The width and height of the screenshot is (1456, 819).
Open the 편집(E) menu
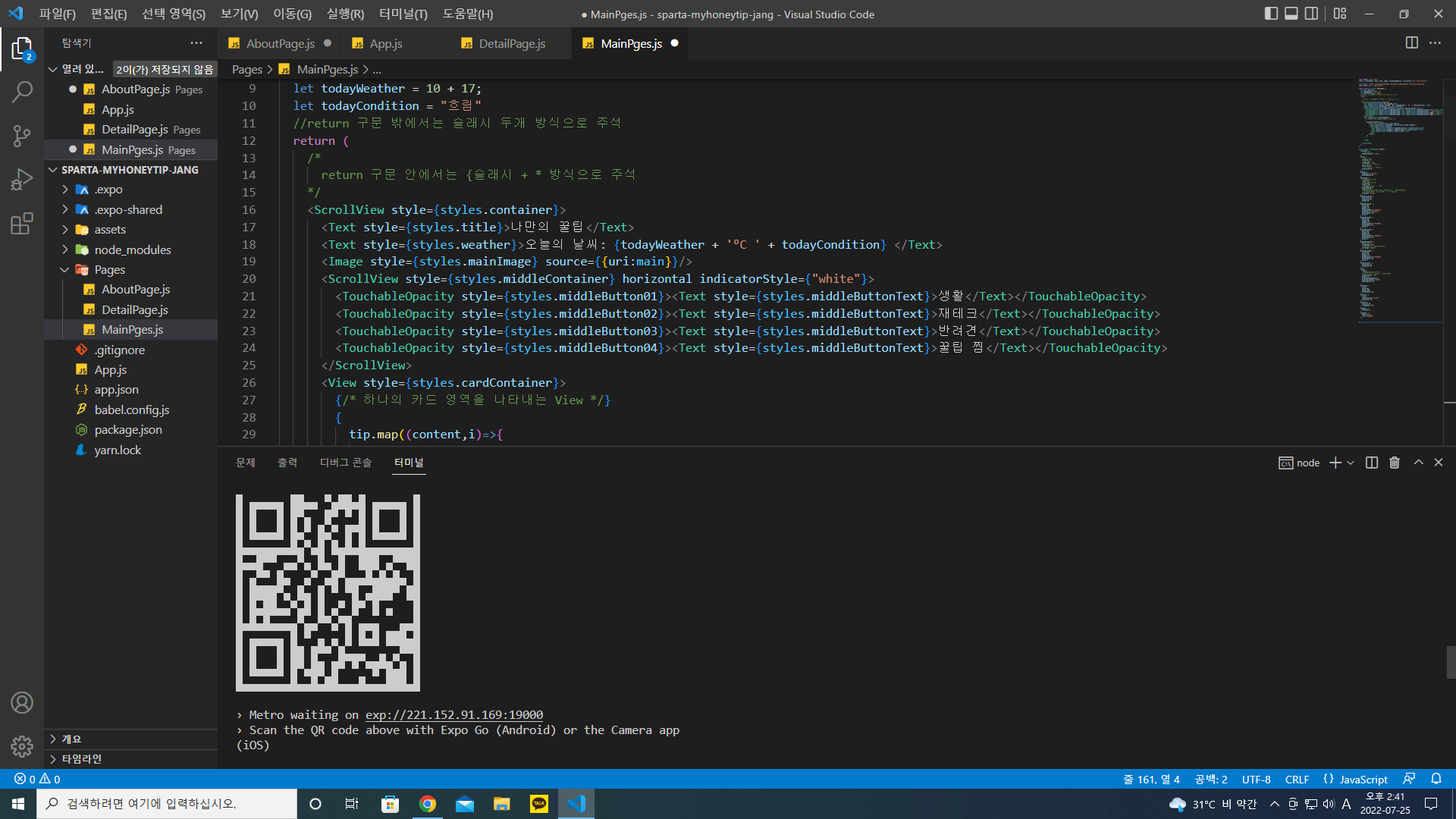(109, 14)
